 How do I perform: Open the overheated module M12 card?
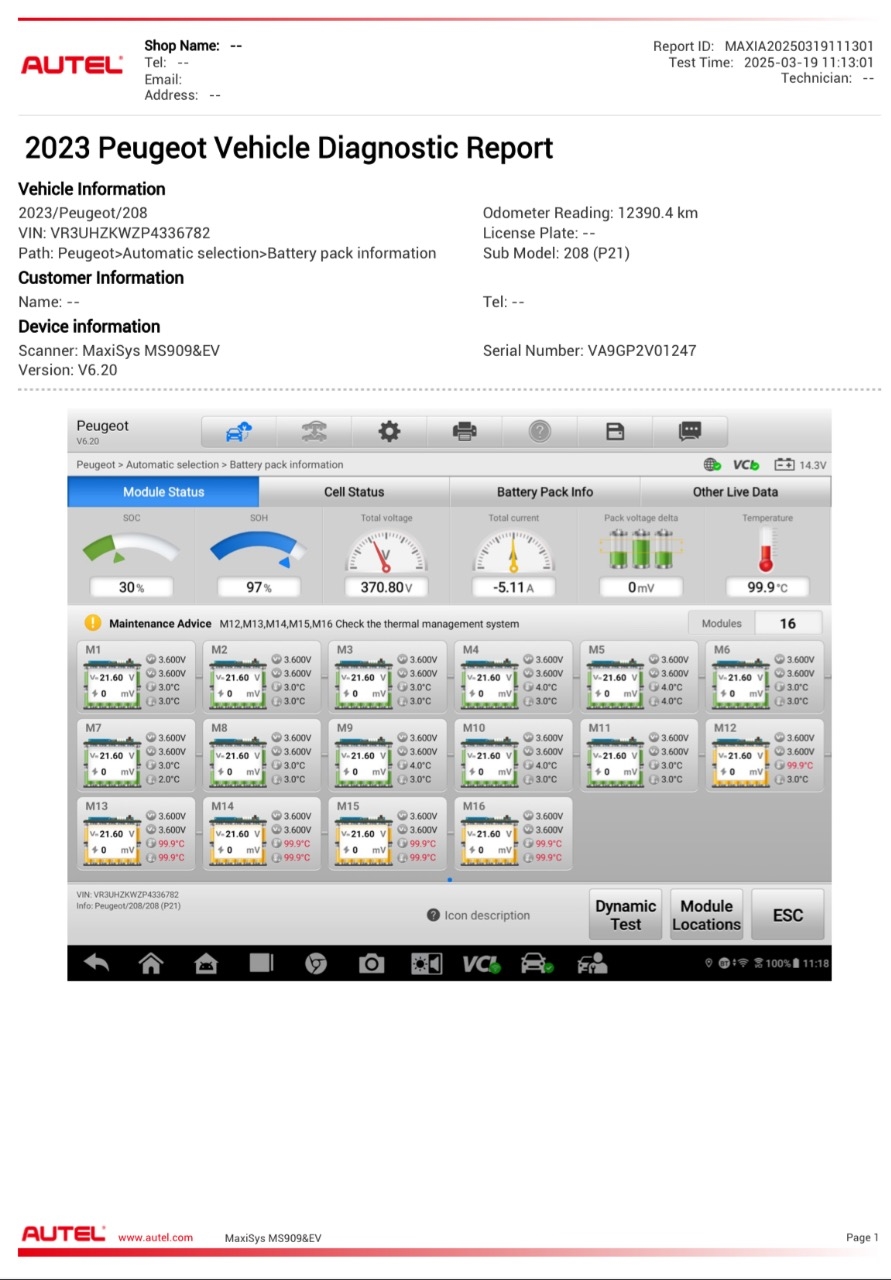765,754
